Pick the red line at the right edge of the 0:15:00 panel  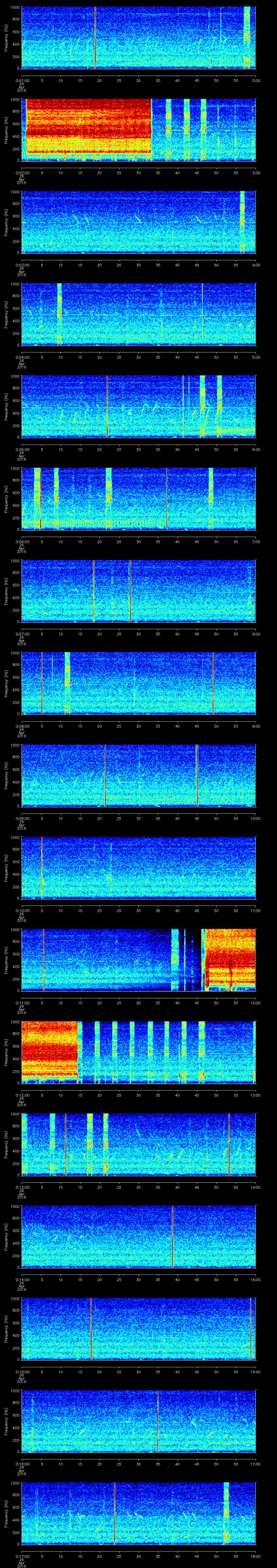pos(251,1328)
